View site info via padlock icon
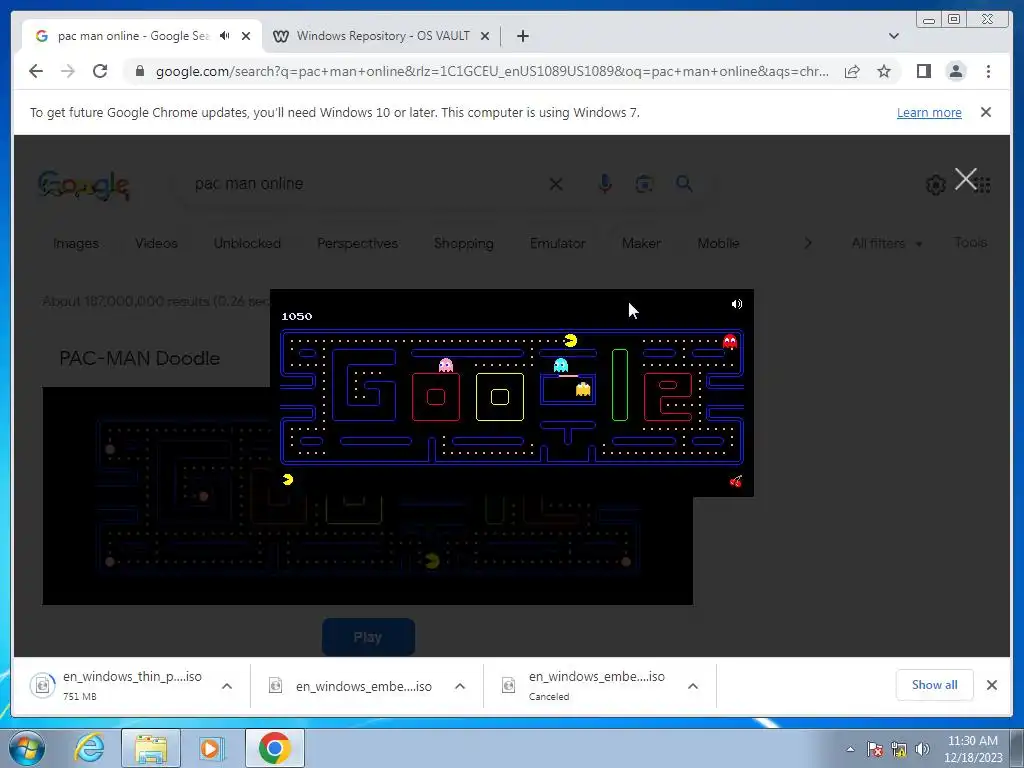 coord(139,71)
